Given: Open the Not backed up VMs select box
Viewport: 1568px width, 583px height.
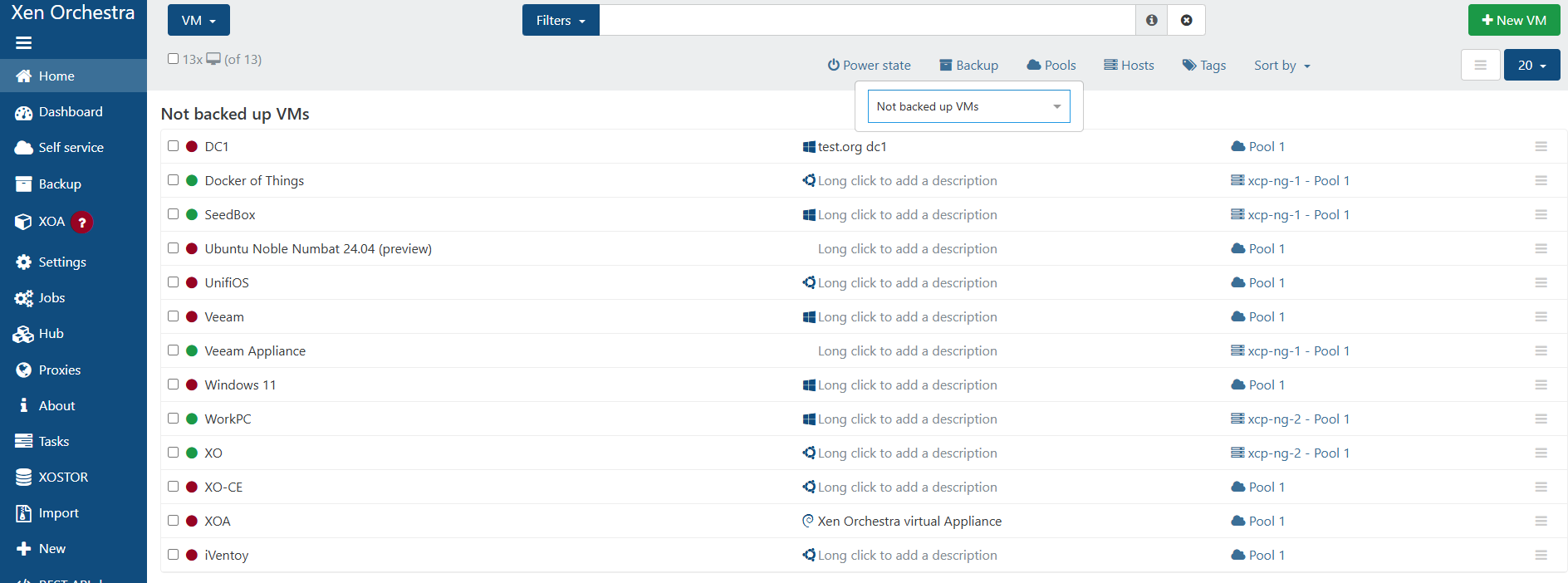Looking at the screenshot, I should coord(968,106).
